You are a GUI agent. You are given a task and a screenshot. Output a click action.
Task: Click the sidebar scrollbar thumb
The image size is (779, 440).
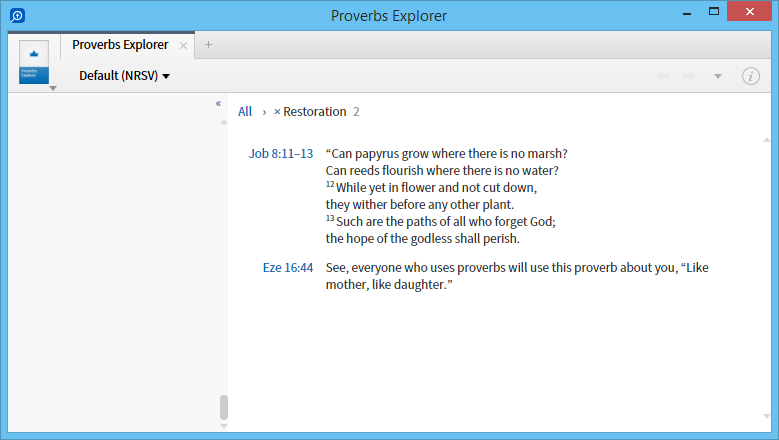(x=224, y=408)
